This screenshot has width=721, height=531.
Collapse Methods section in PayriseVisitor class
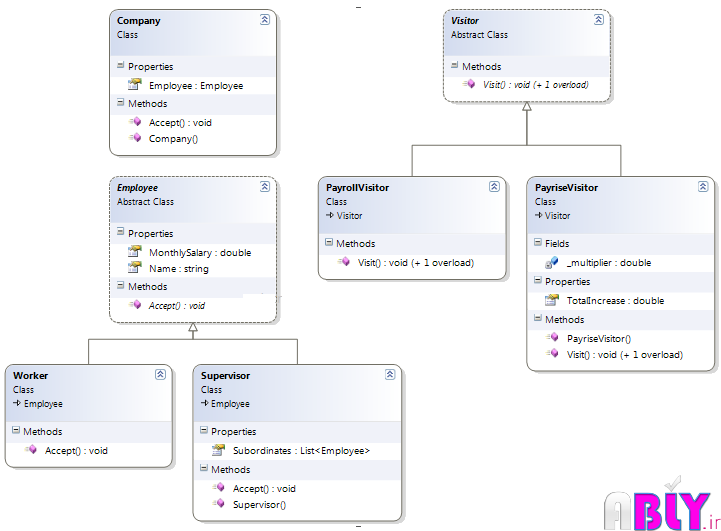538,318
